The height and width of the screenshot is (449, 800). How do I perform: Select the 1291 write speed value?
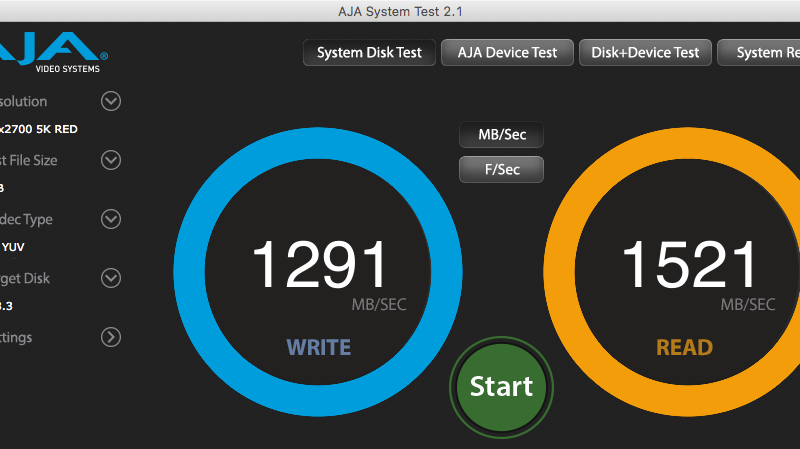coord(318,265)
